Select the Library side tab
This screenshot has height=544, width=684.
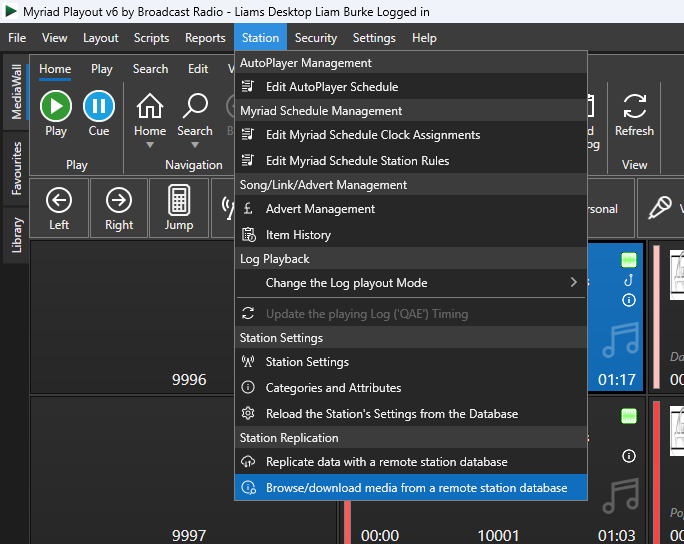(16, 235)
